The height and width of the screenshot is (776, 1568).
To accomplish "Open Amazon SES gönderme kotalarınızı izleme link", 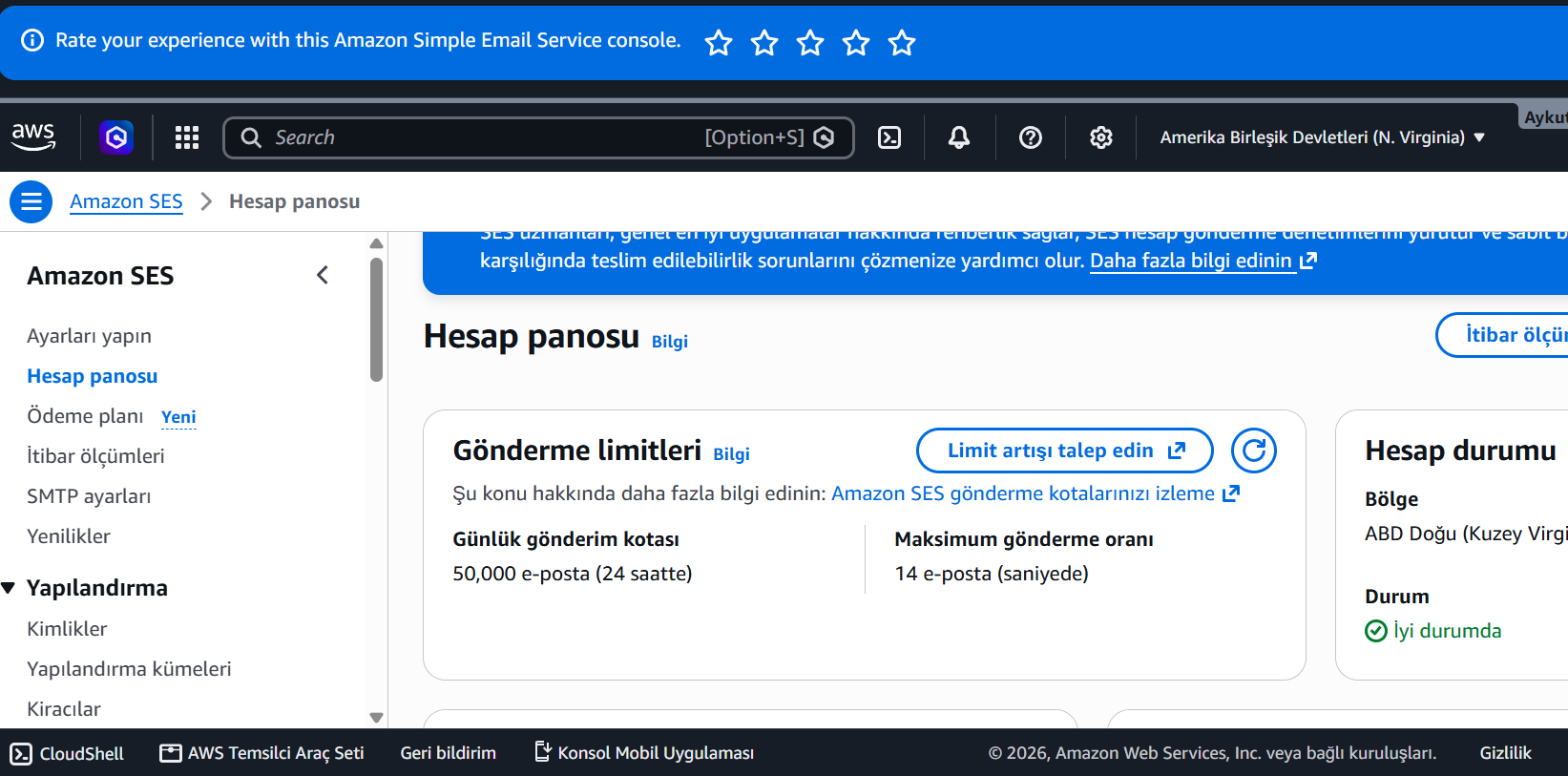I will tap(1035, 493).
